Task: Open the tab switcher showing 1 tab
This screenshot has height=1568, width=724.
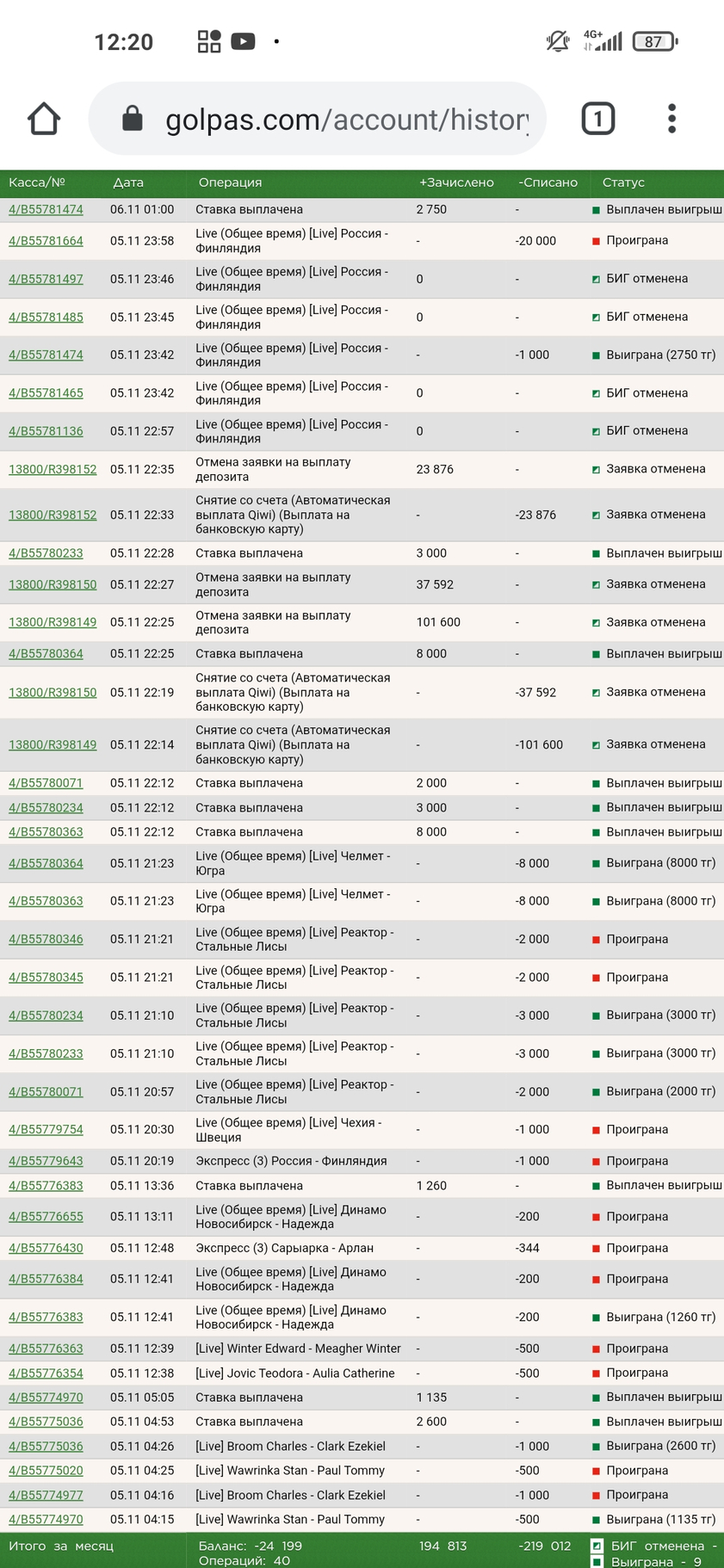Action: (598, 119)
